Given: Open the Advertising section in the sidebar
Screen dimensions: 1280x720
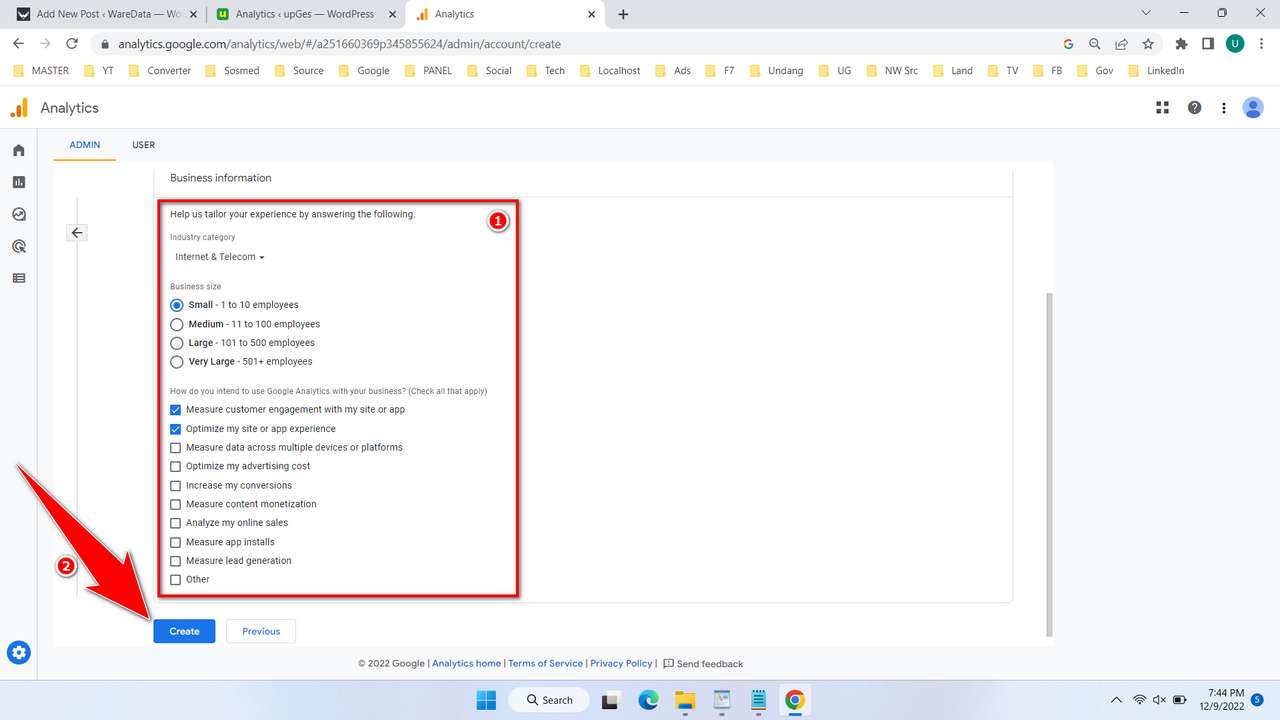Looking at the screenshot, I should coord(18,246).
